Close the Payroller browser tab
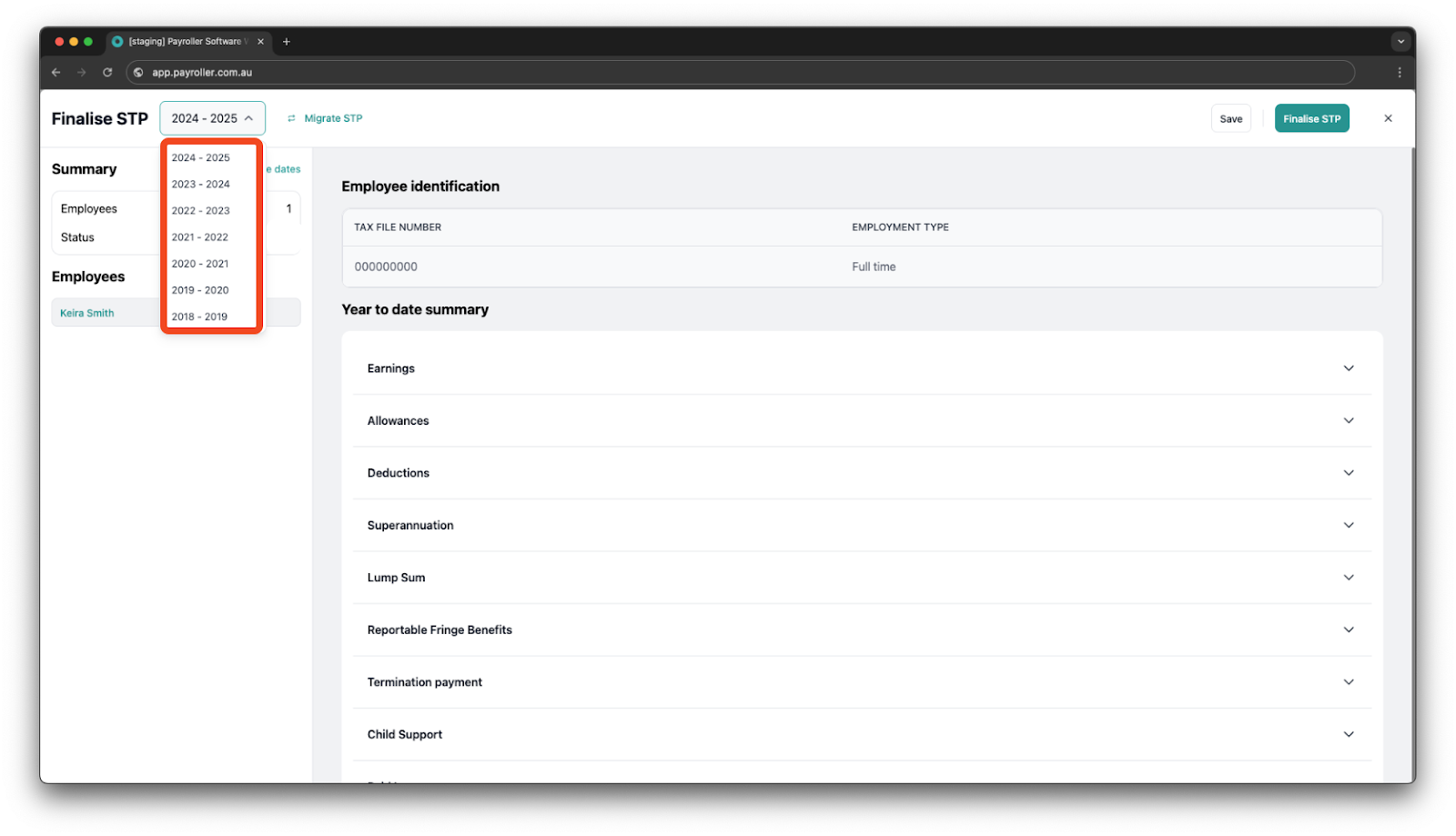 coord(261,42)
